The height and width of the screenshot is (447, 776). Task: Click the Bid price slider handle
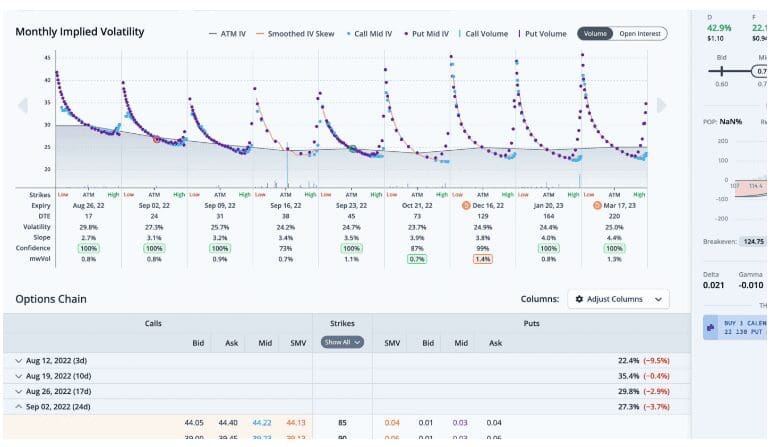point(721,71)
